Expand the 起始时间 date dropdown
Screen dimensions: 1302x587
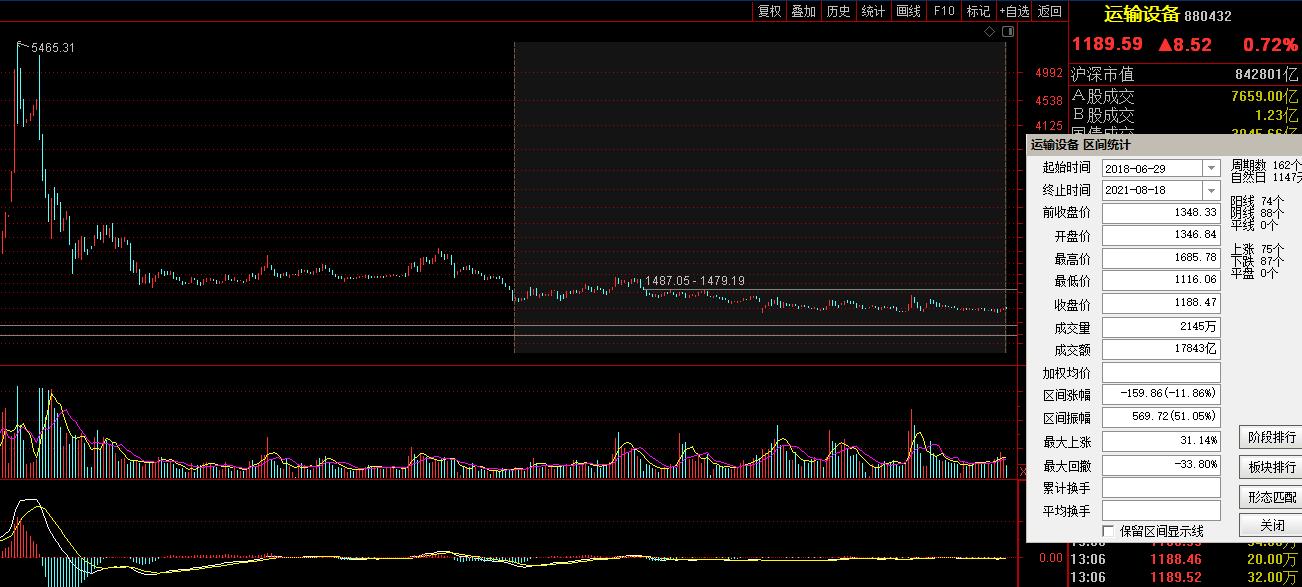[1212, 169]
